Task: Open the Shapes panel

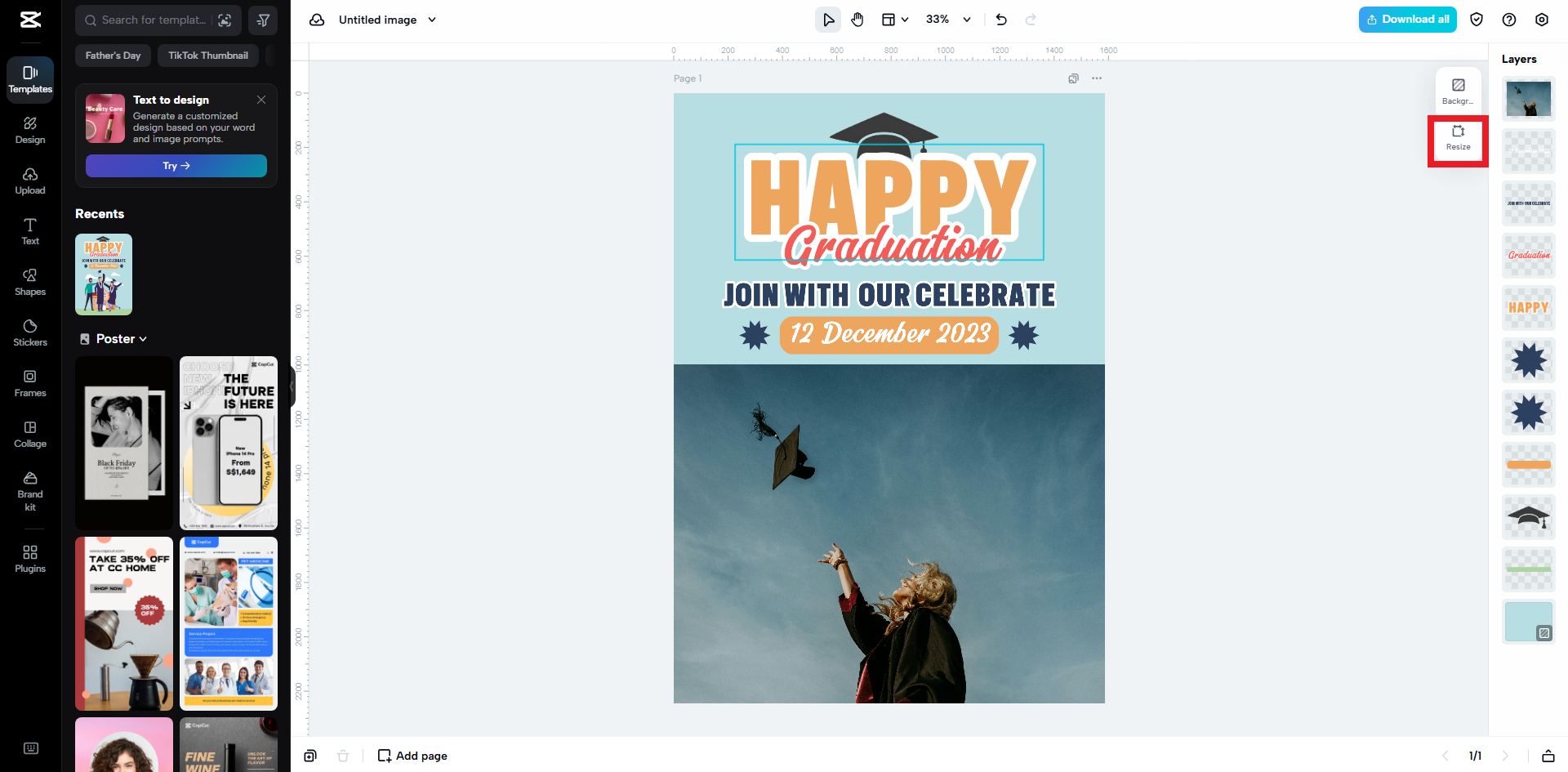Action: 29,283
